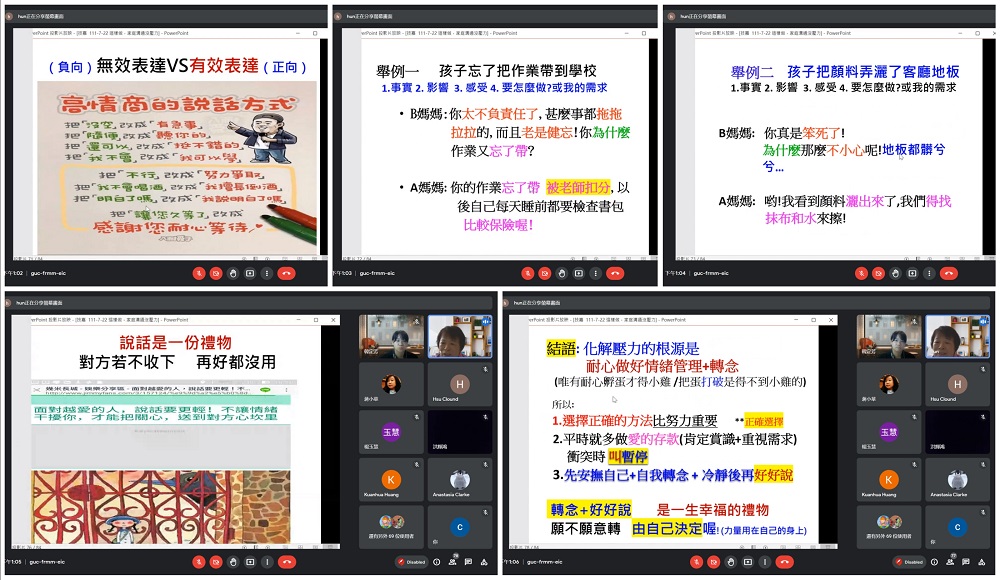The image size is (1000, 580).
Task: Click the Disabled button in the 1:06 panel
Action: [x=909, y=562]
